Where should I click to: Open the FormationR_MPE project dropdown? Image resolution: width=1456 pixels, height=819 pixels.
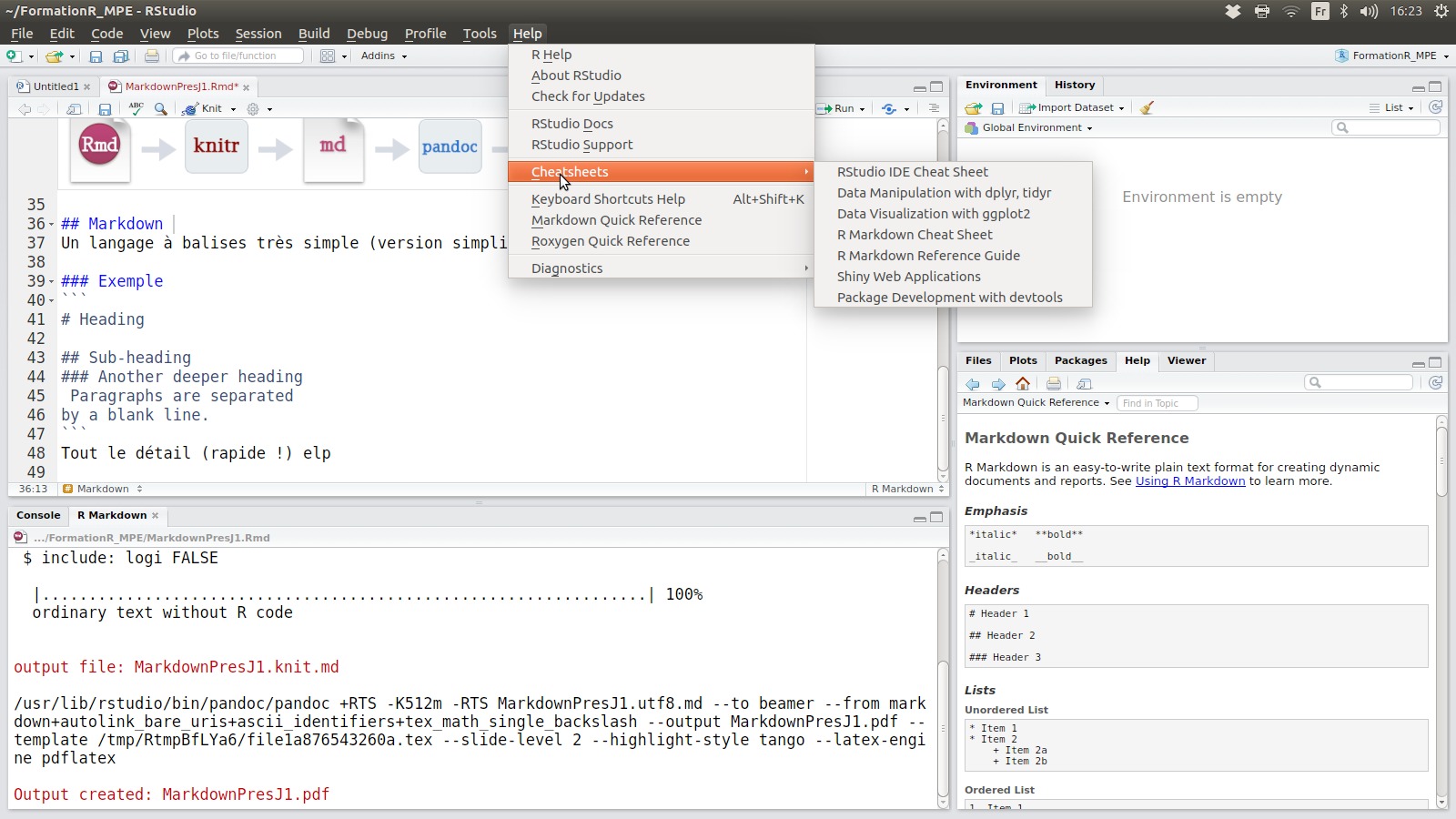point(1392,56)
